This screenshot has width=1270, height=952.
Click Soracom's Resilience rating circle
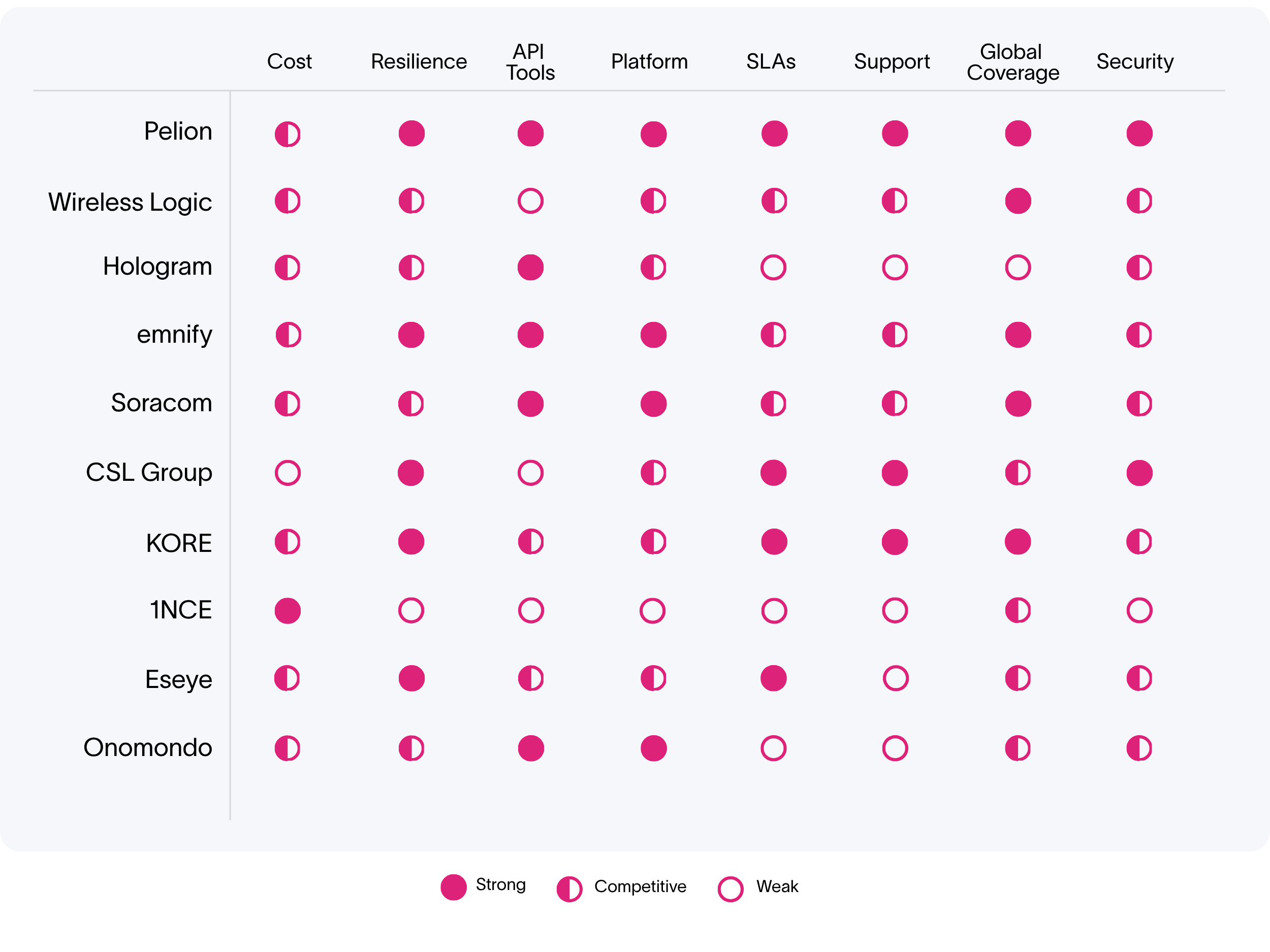(x=411, y=404)
